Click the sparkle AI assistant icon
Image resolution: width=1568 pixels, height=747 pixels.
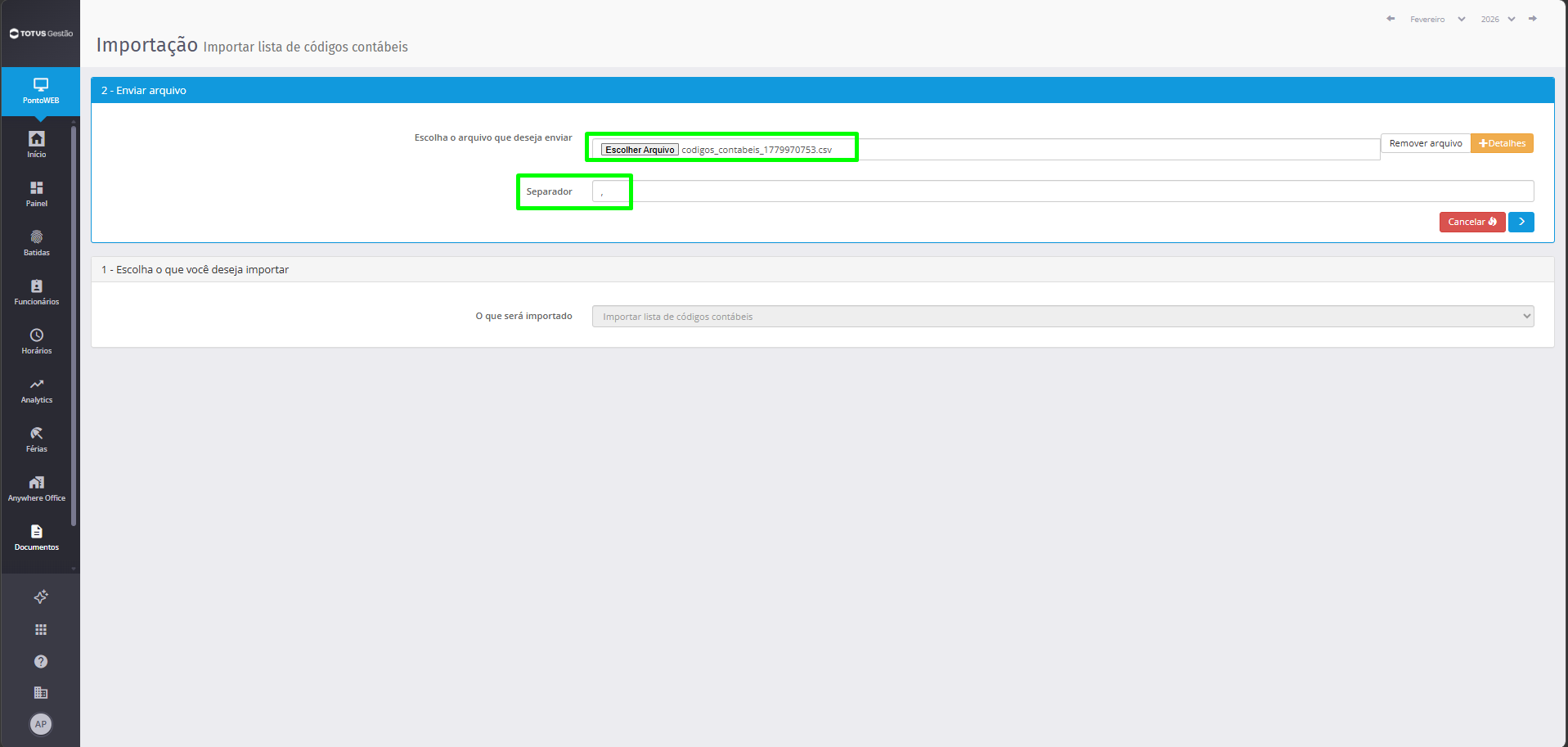coord(41,597)
